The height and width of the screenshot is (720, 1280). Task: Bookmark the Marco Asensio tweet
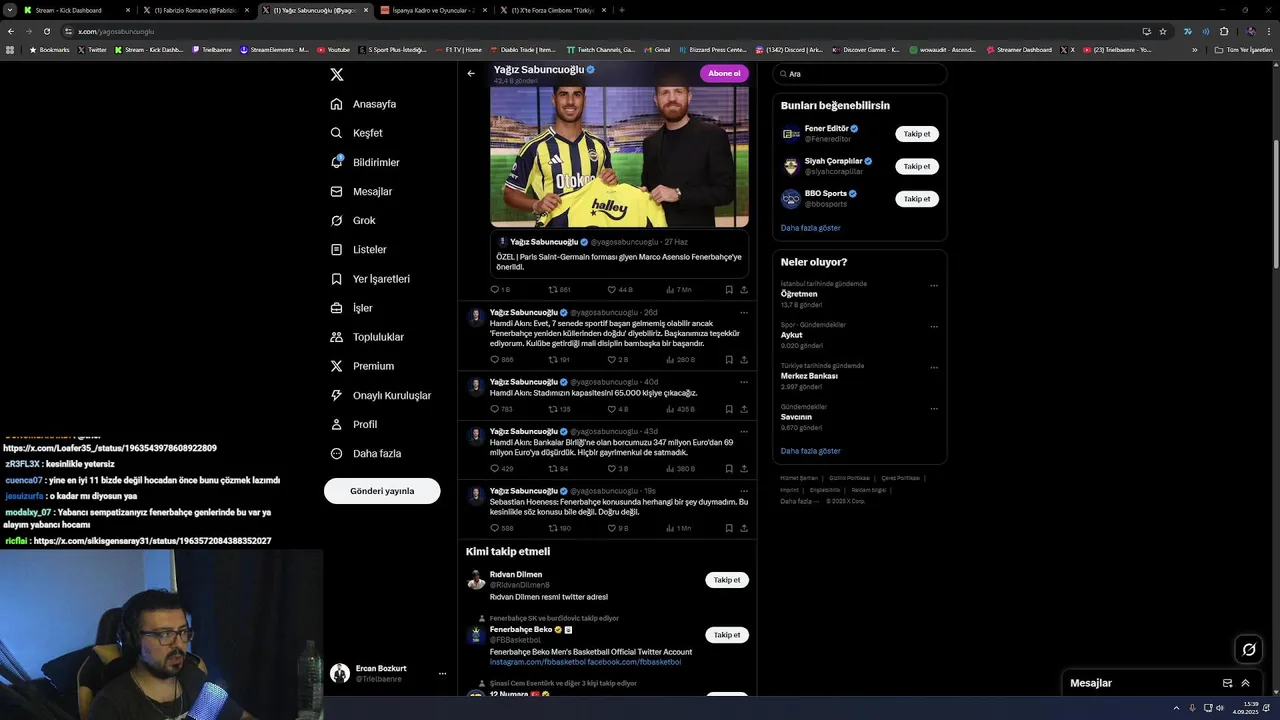pyautogui.click(x=729, y=289)
